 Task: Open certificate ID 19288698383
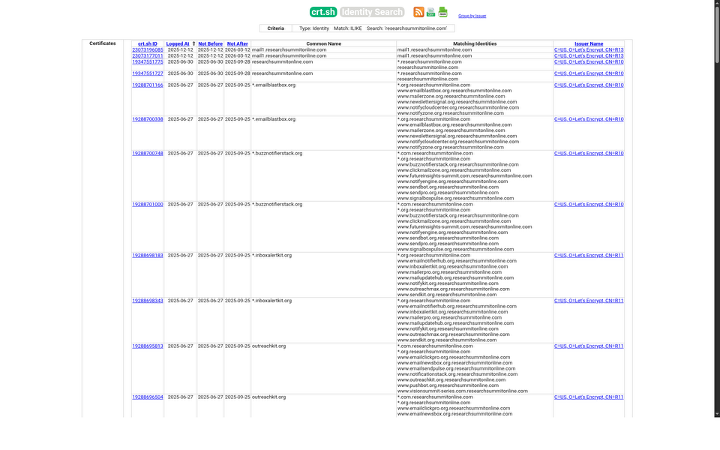(147, 255)
